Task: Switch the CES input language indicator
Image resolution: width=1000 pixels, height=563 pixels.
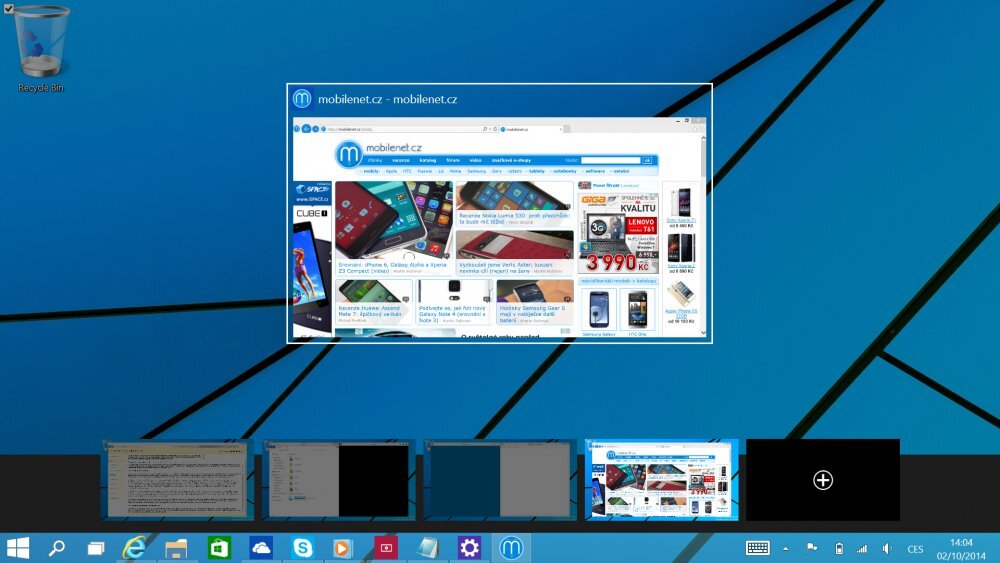Action: pyautogui.click(x=915, y=549)
